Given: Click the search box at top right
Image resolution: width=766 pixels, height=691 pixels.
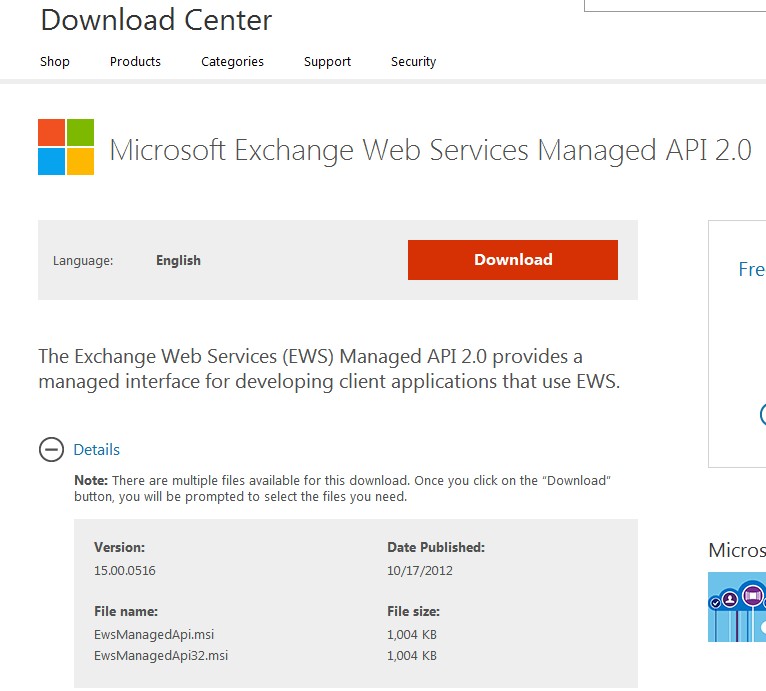Looking at the screenshot, I should (x=675, y=5).
